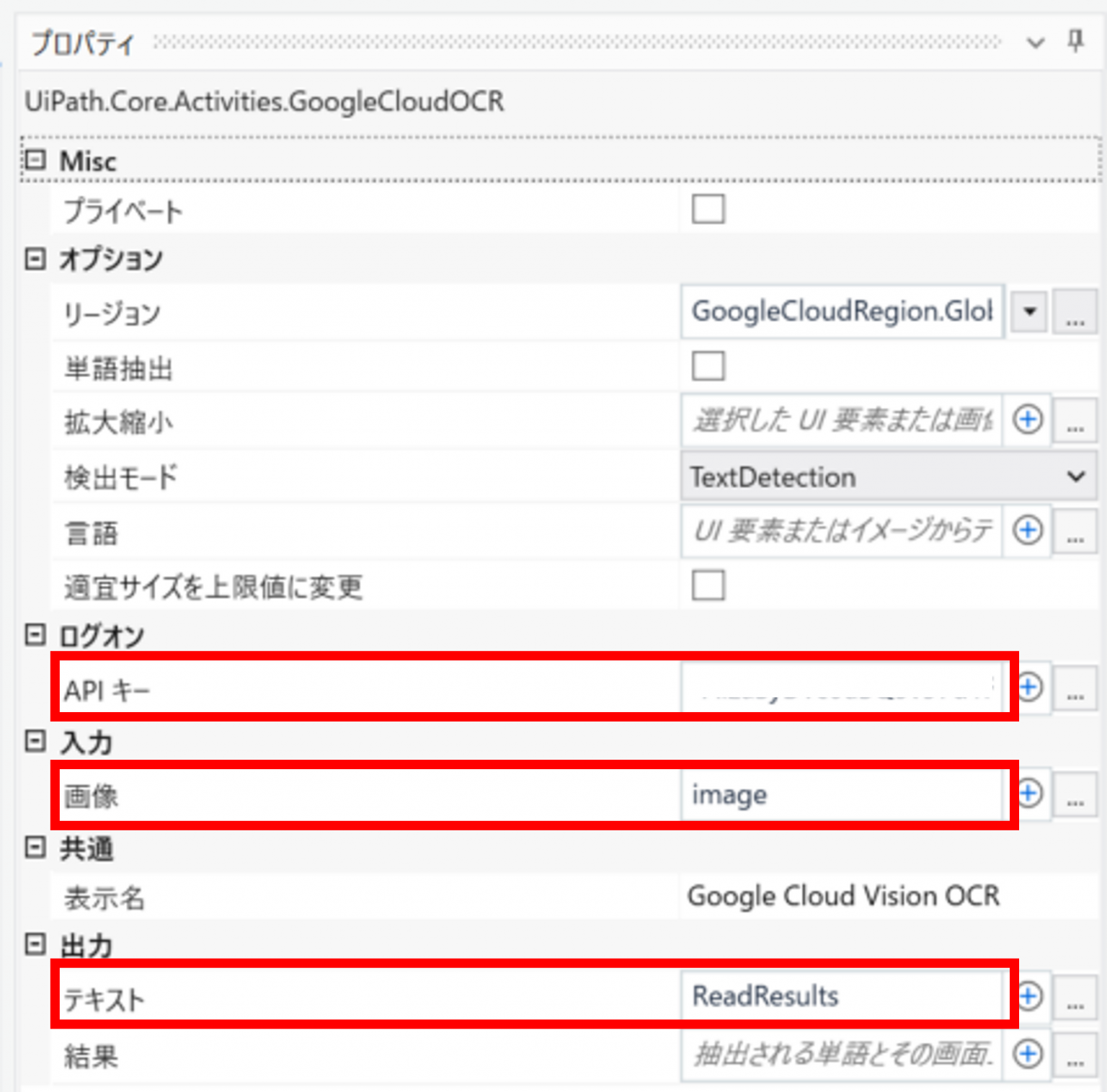Open the plus icon beside テキスト output
Image resolution: width=1107 pixels, height=1092 pixels.
pyautogui.click(x=1029, y=996)
